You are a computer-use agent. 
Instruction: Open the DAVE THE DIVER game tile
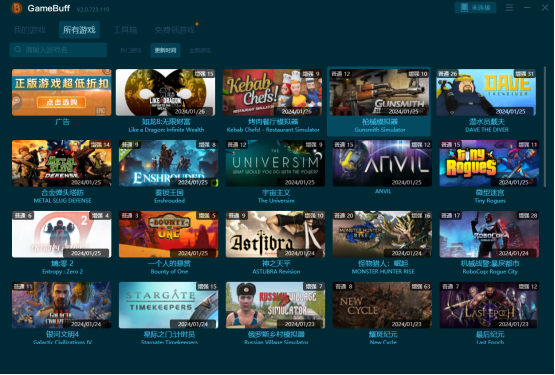coord(486,92)
